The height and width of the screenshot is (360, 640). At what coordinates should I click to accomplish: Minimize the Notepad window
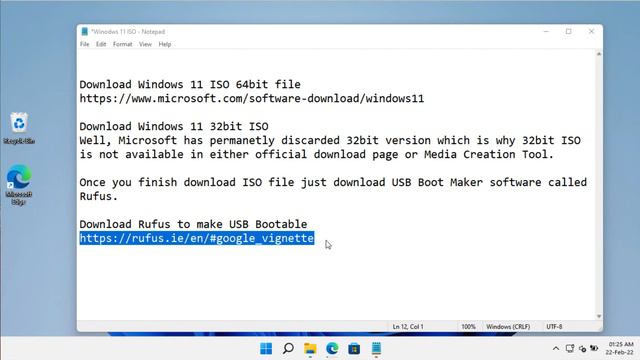pyautogui.click(x=546, y=31)
